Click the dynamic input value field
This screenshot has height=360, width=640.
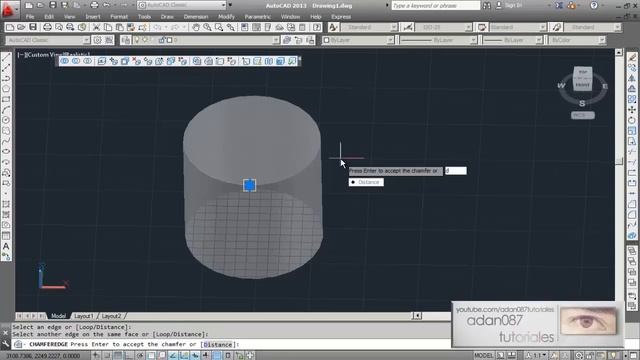pyautogui.click(x=456, y=171)
